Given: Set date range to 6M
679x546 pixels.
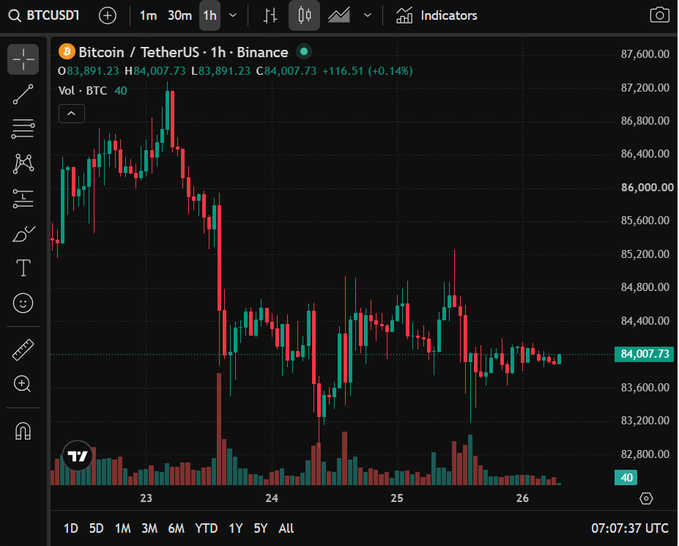Looking at the screenshot, I should click(x=176, y=528).
